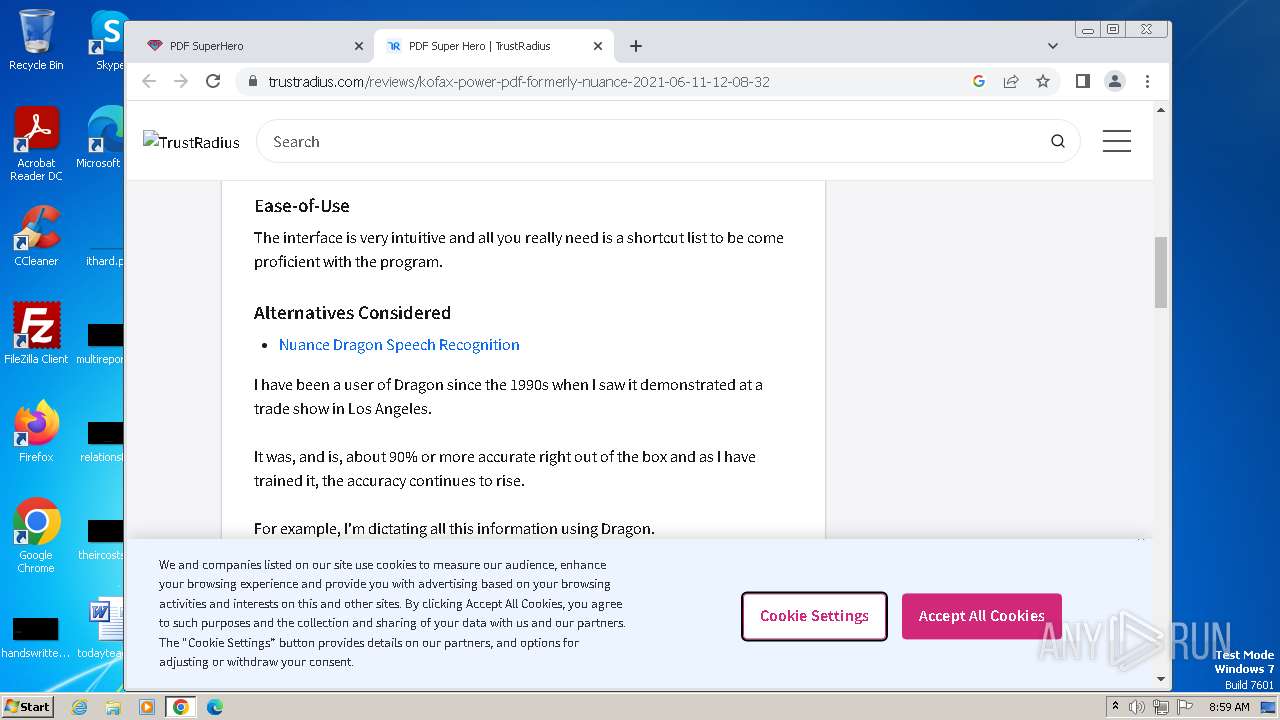Open Skype desktop shortcut
This screenshot has height=720, width=1280.
[108, 40]
